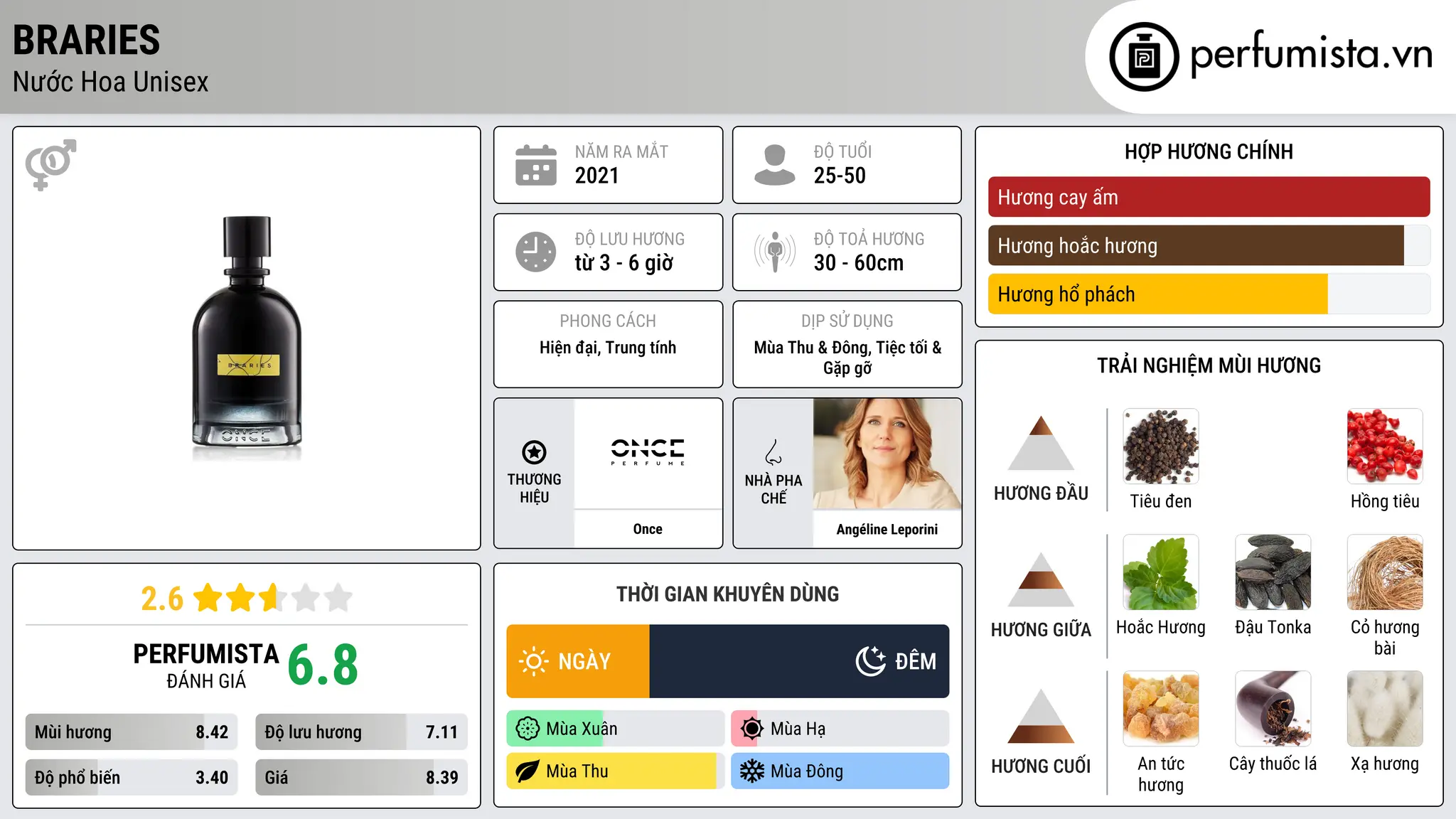Click the winter snowflake icon

pyautogui.click(x=751, y=771)
